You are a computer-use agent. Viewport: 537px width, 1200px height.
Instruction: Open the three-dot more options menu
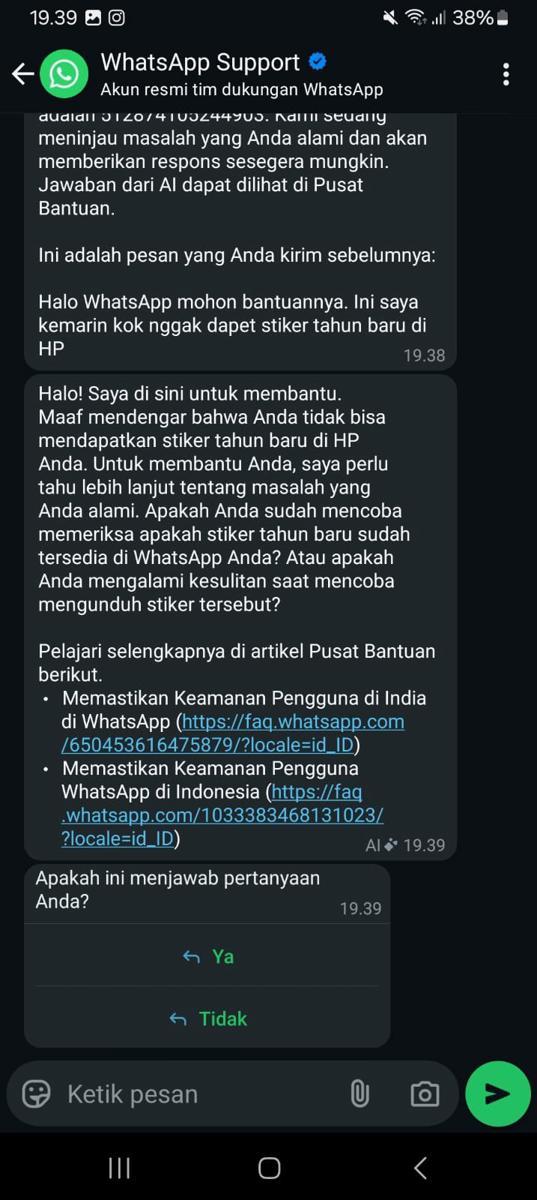click(506, 74)
